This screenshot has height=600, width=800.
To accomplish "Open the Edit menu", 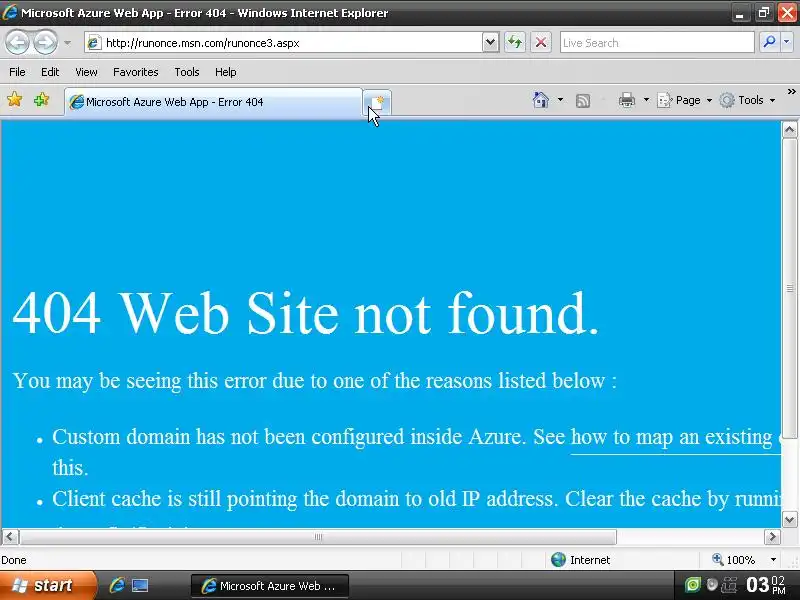I will (x=50, y=72).
